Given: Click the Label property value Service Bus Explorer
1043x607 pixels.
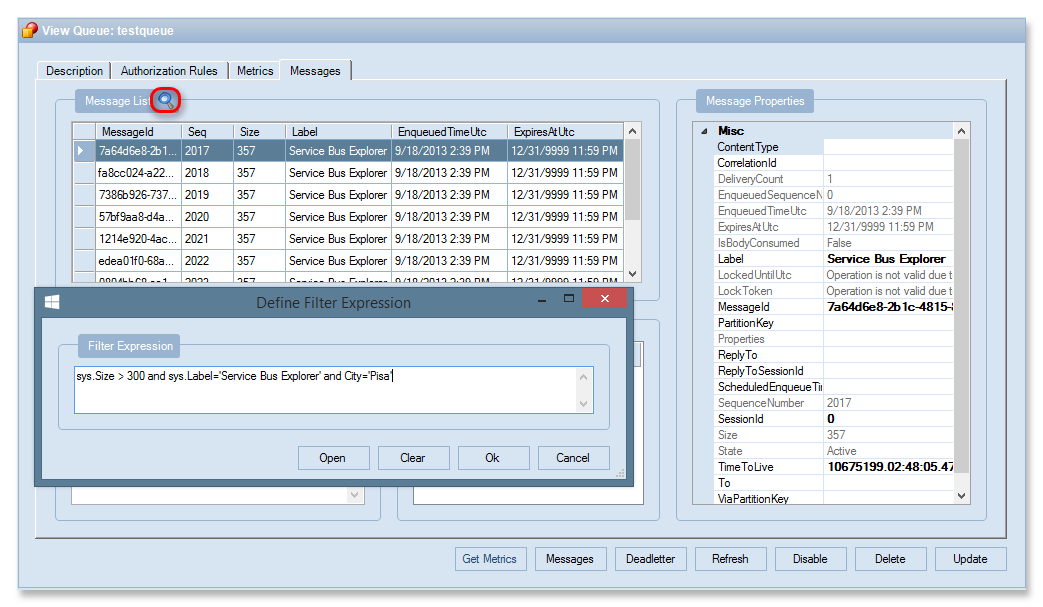Looking at the screenshot, I should pyautogui.click(x=888, y=259).
